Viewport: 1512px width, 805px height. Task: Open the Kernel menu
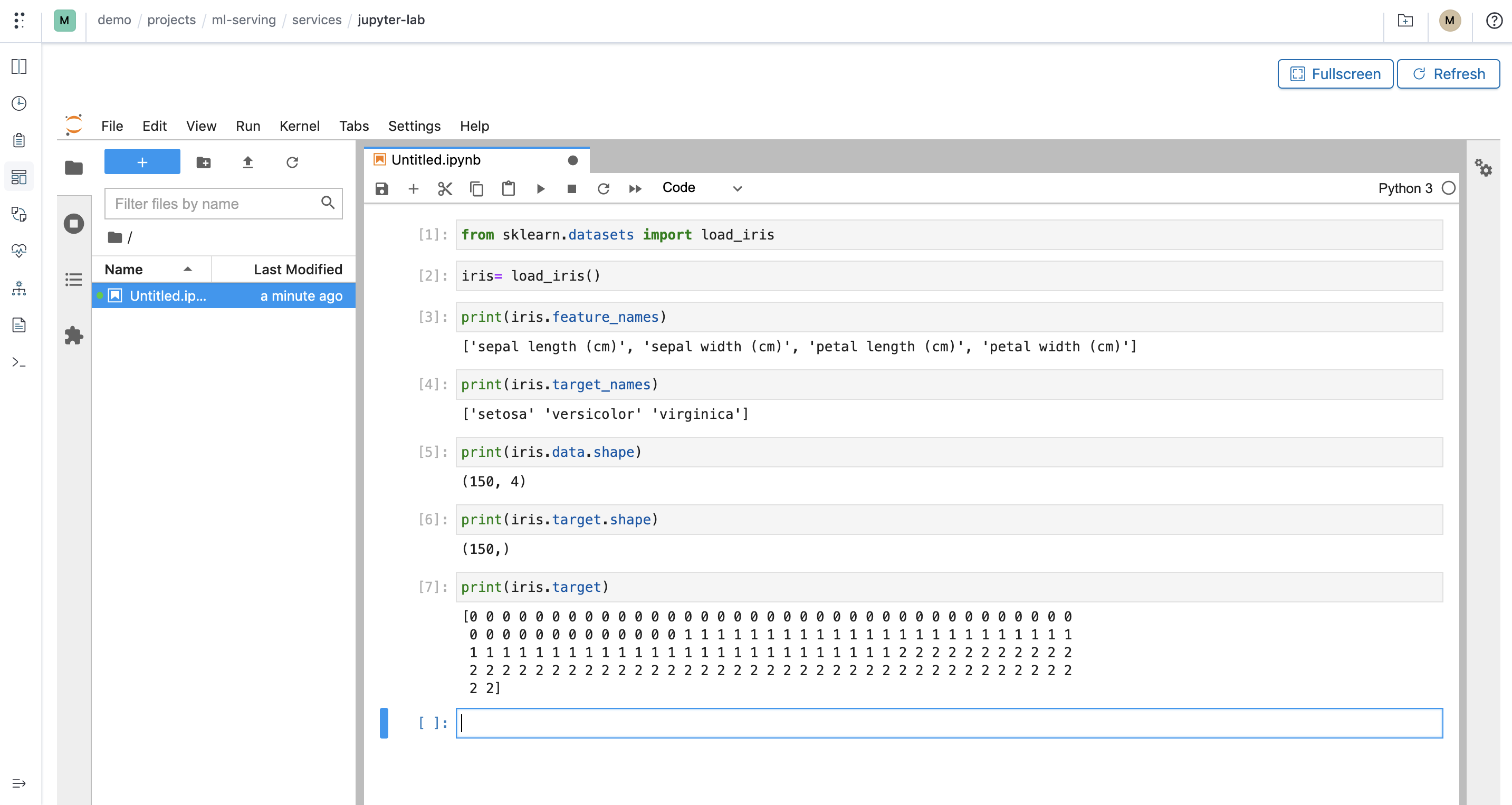coord(299,126)
